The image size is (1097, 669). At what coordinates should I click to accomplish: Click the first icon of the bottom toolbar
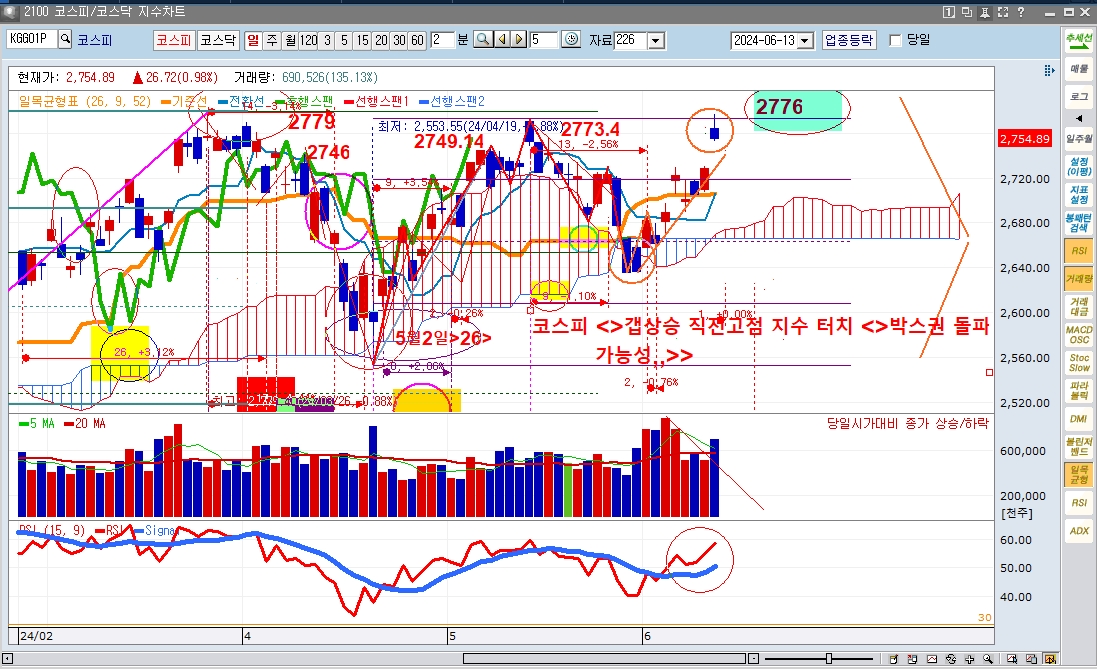coord(894,659)
